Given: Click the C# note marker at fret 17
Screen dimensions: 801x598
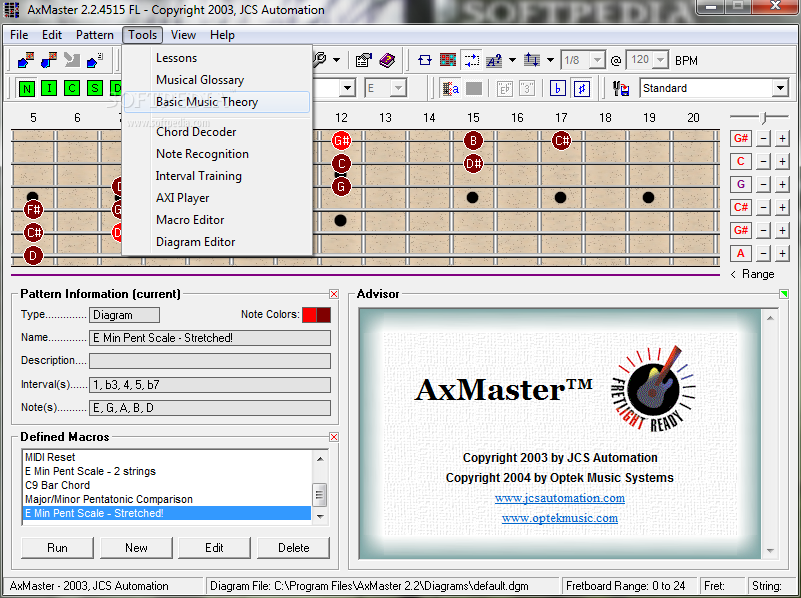Looking at the screenshot, I should 561,140.
